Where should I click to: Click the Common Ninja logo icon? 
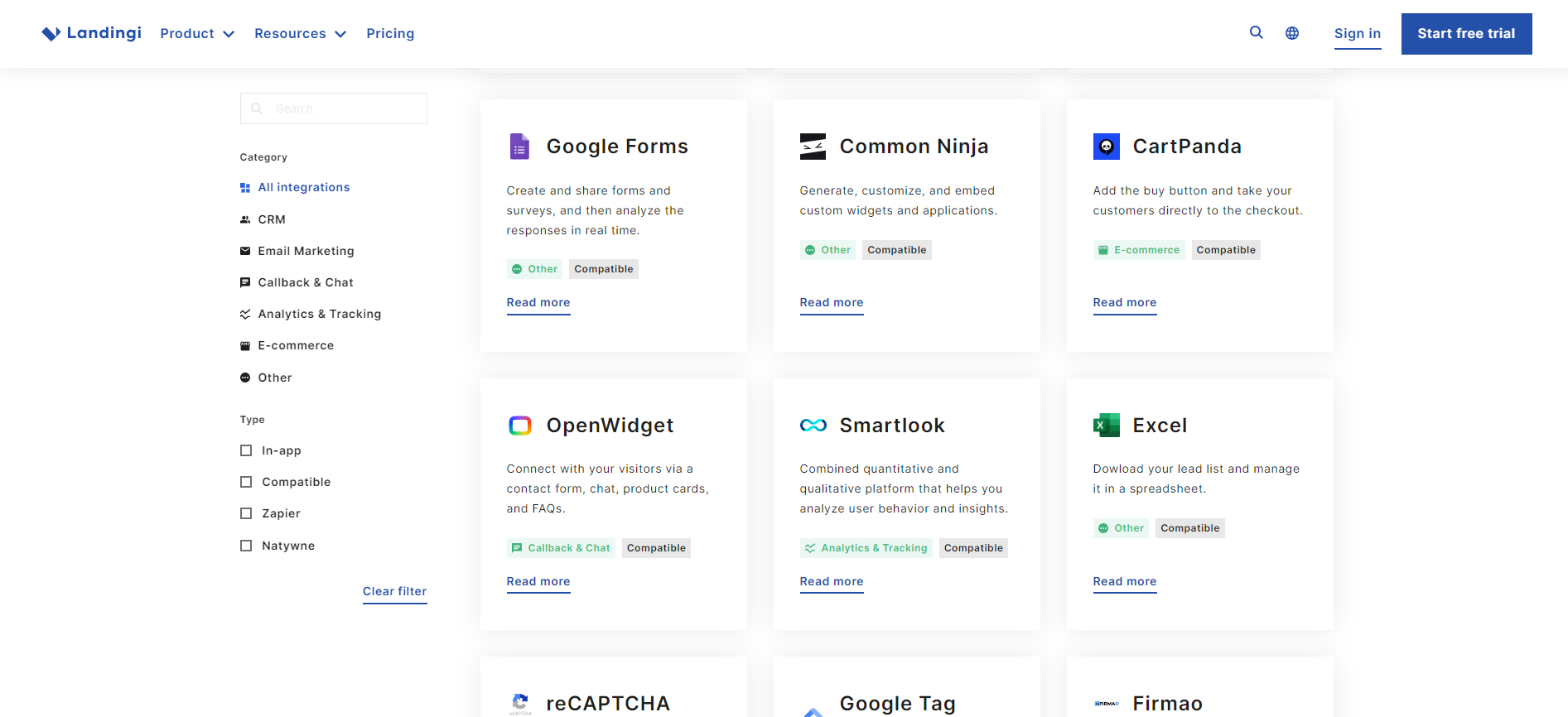point(813,147)
